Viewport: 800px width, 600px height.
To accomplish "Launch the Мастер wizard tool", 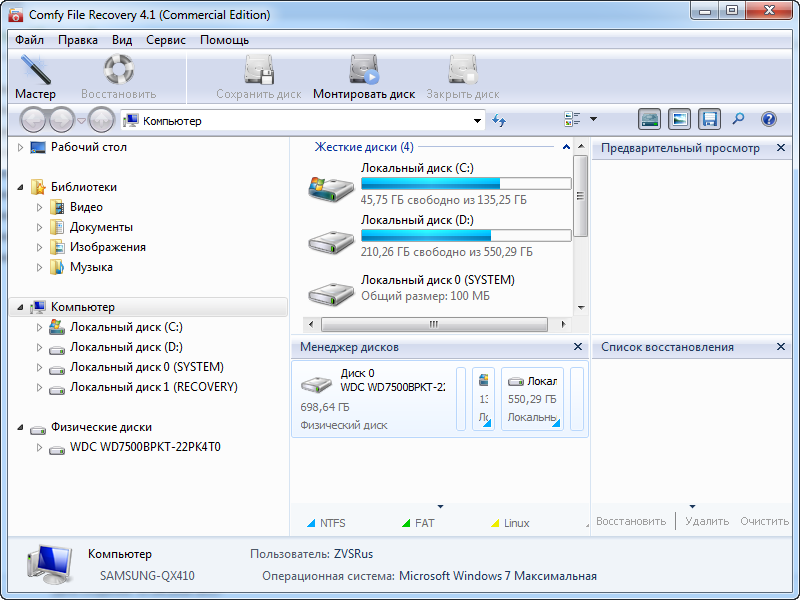I will (35, 77).
